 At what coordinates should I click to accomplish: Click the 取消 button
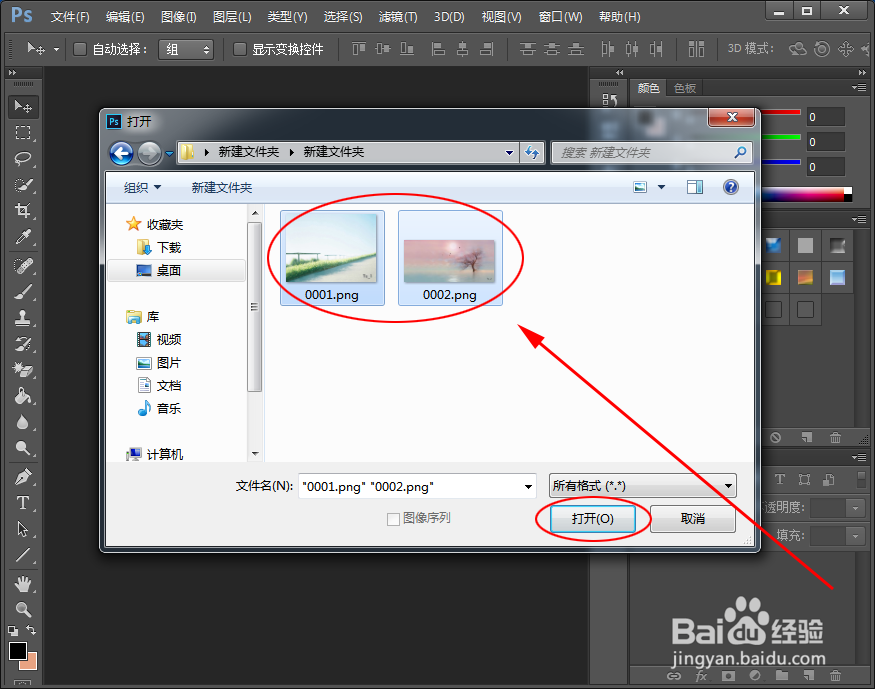(x=693, y=519)
